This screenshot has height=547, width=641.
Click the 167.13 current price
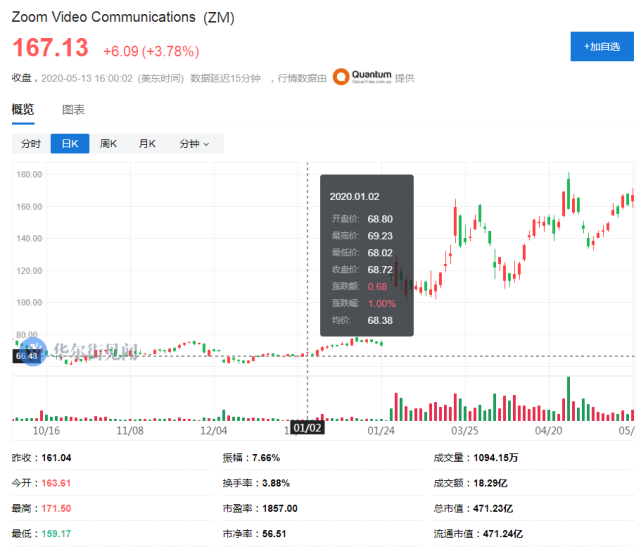click(x=50, y=47)
